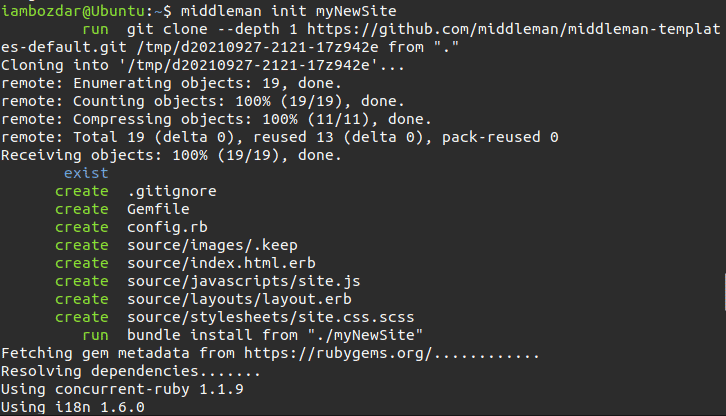The image size is (726, 416).
Task: Click the blue 'exist' status word
Action: click(x=86, y=173)
